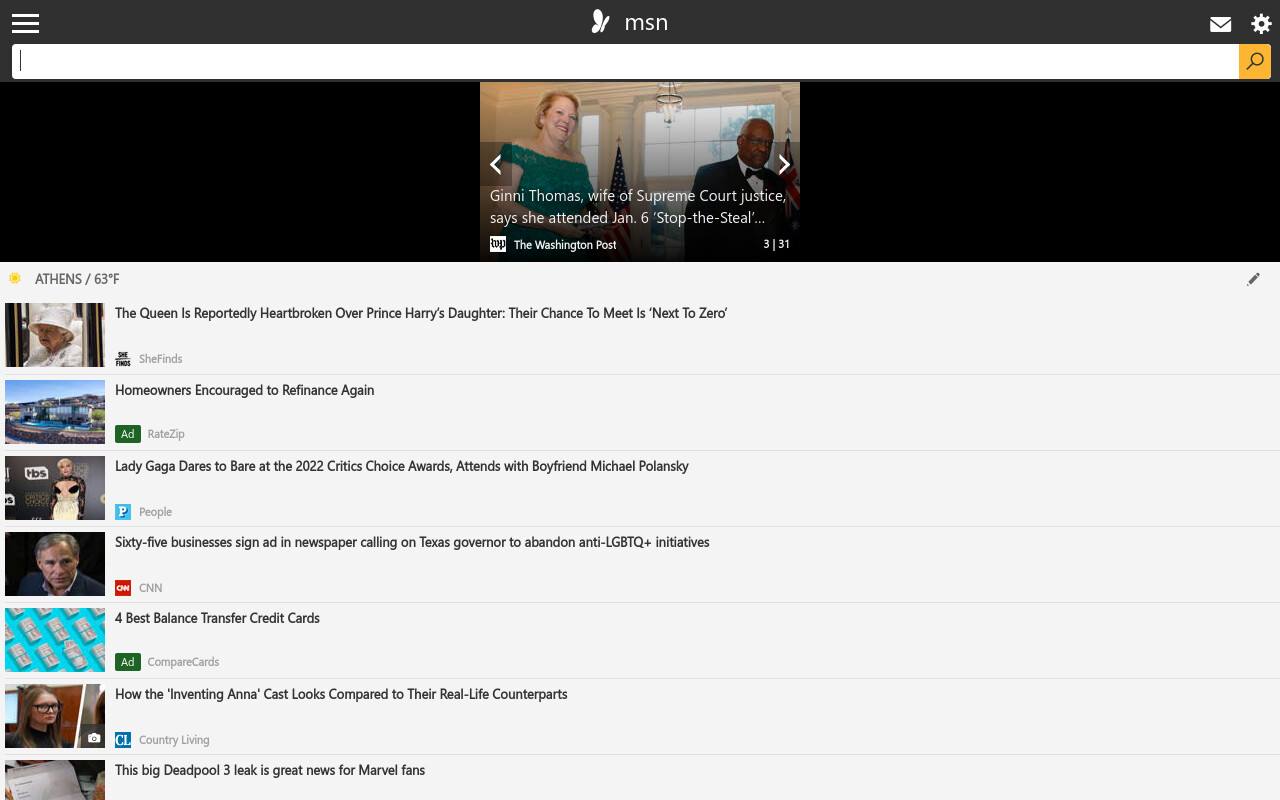Click the sunny weather icon
This screenshot has height=800, width=1280.
15,278
